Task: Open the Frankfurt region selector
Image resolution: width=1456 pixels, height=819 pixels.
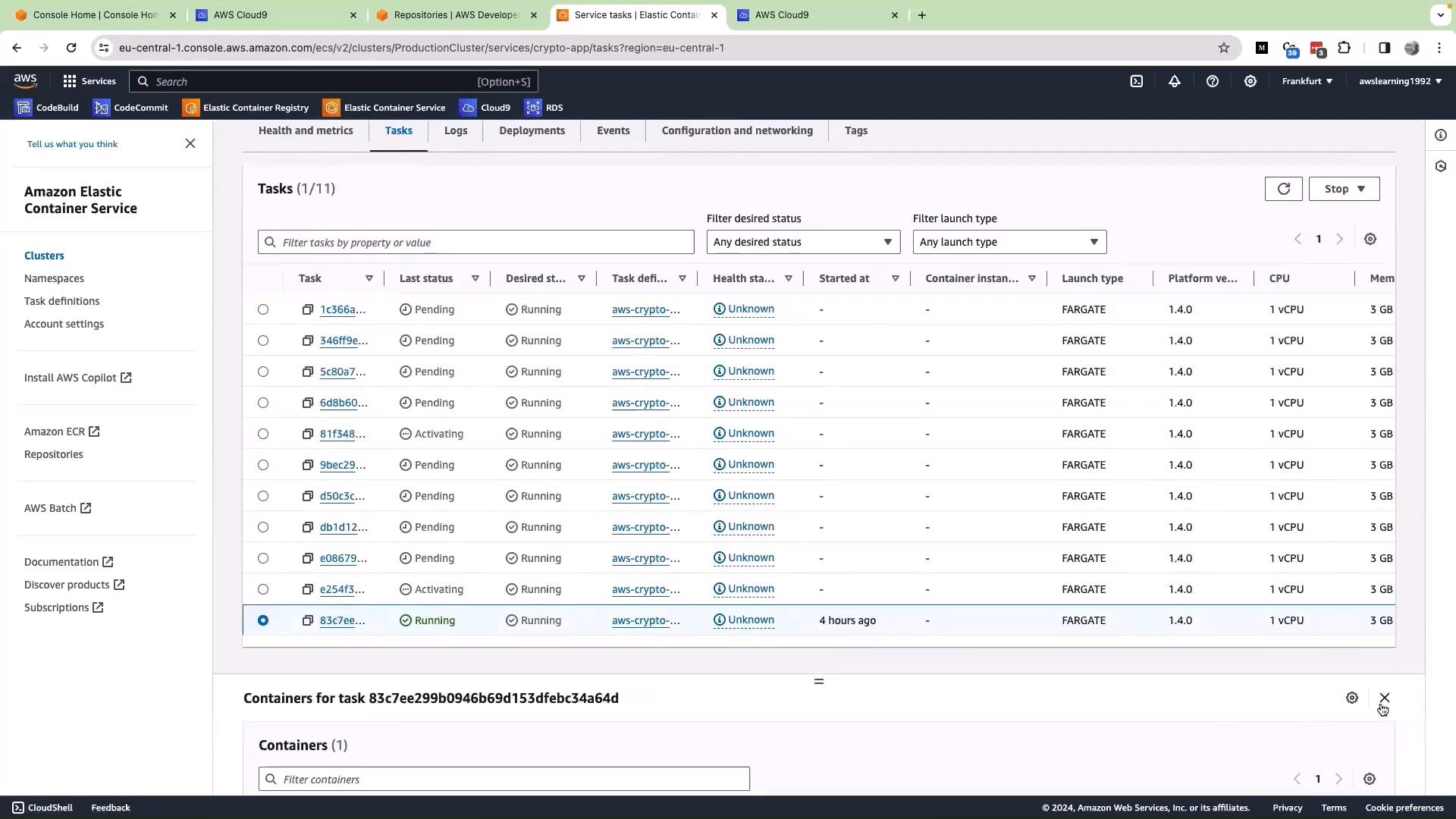Action: click(x=1307, y=81)
